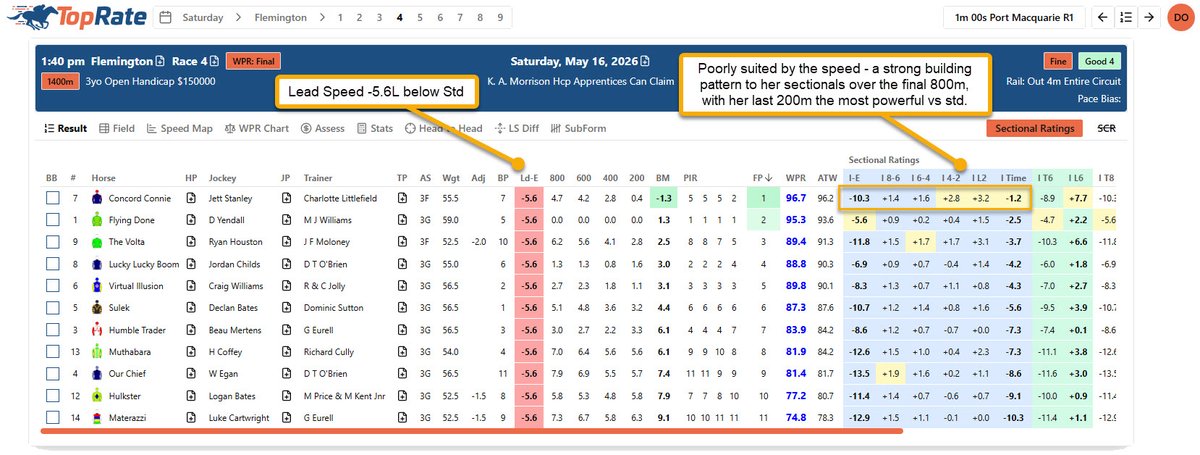Tick black book checkbox for The Volta
The image size is (1200, 455).
(x=52, y=241)
